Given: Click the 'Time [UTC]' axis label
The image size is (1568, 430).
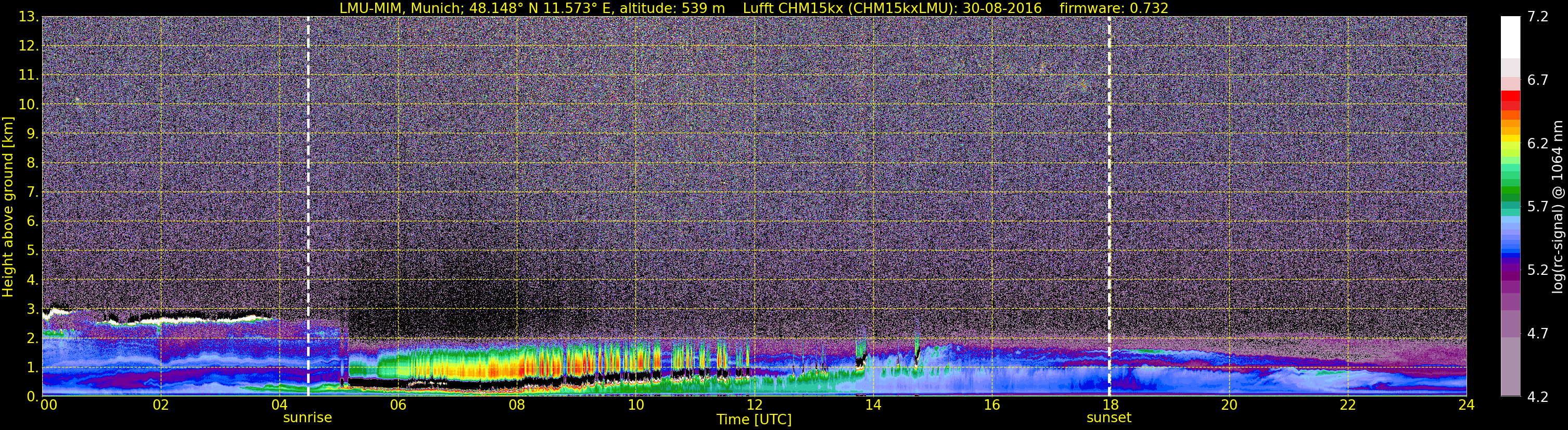Looking at the screenshot, I should 754,420.
